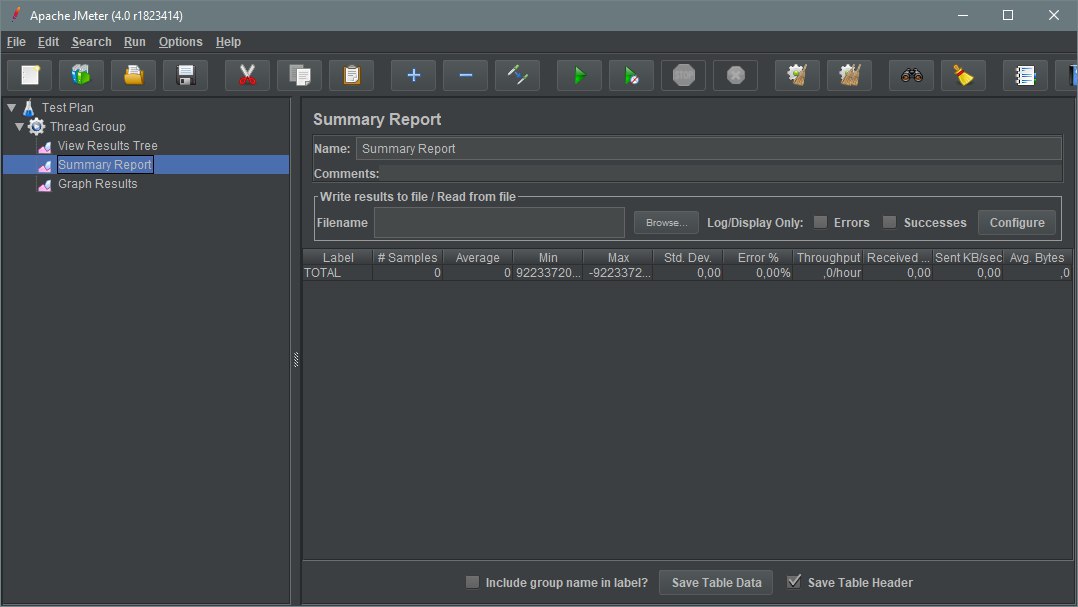The width and height of the screenshot is (1078, 607).
Task: Select the Test Plan label in tree
Action: point(67,108)
